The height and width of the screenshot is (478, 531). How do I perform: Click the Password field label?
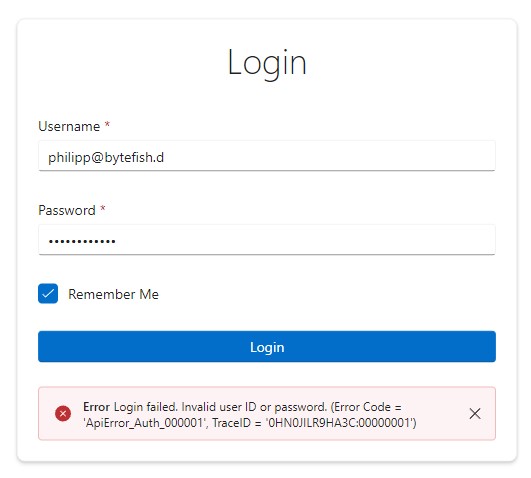pyautogui.click(x=67, y=210)
